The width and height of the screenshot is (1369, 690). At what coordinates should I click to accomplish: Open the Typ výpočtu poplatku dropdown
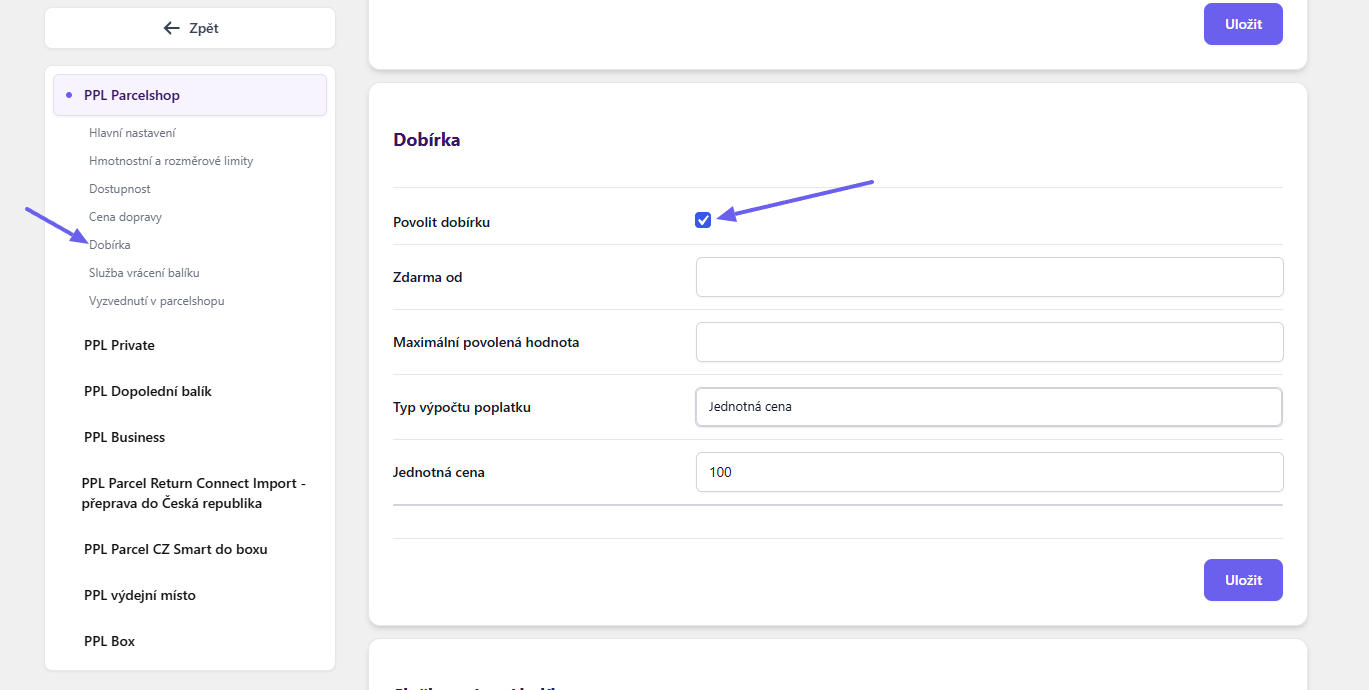point(989,407)
